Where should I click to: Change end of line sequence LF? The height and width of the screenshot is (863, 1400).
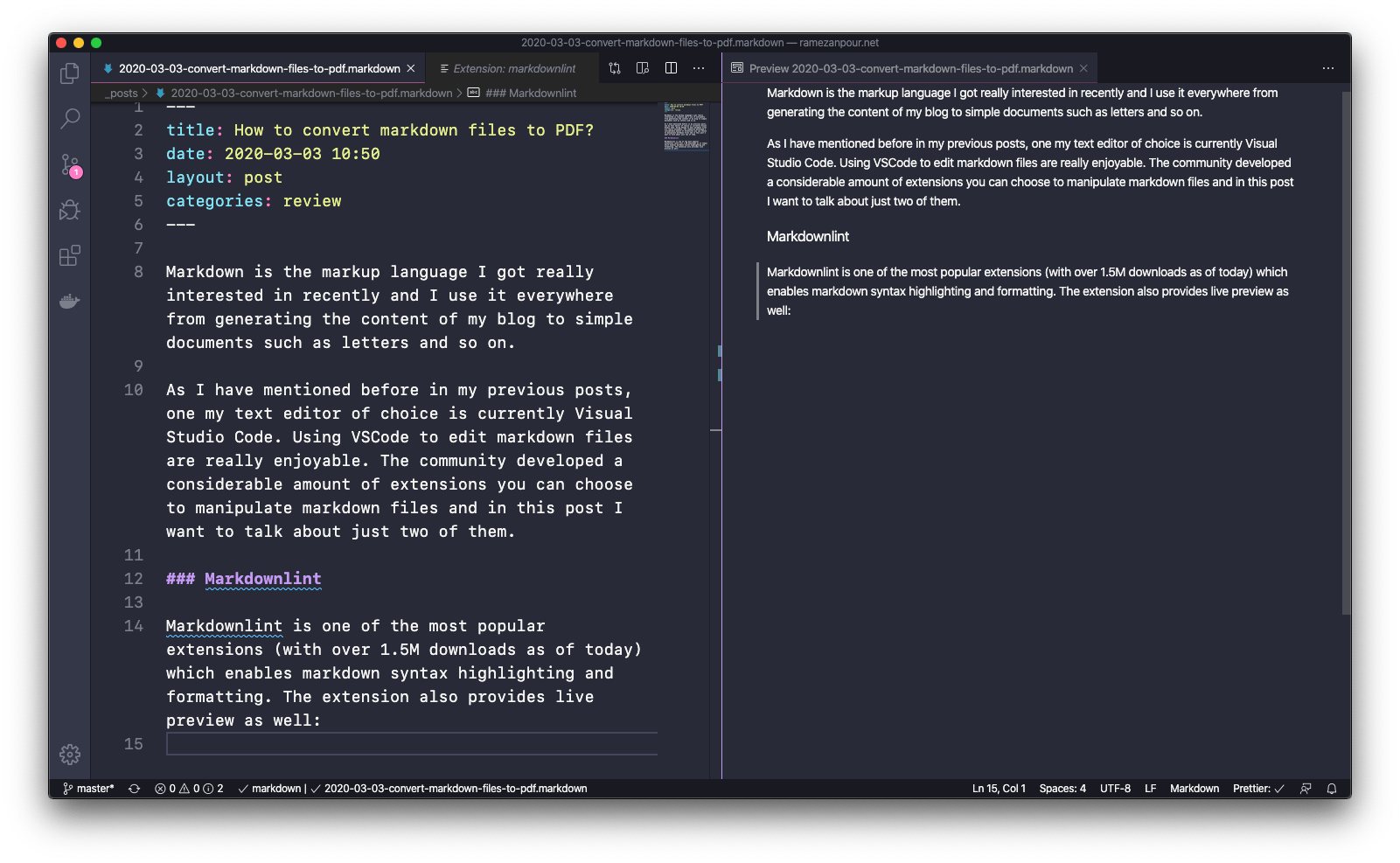coord(1151,789)
